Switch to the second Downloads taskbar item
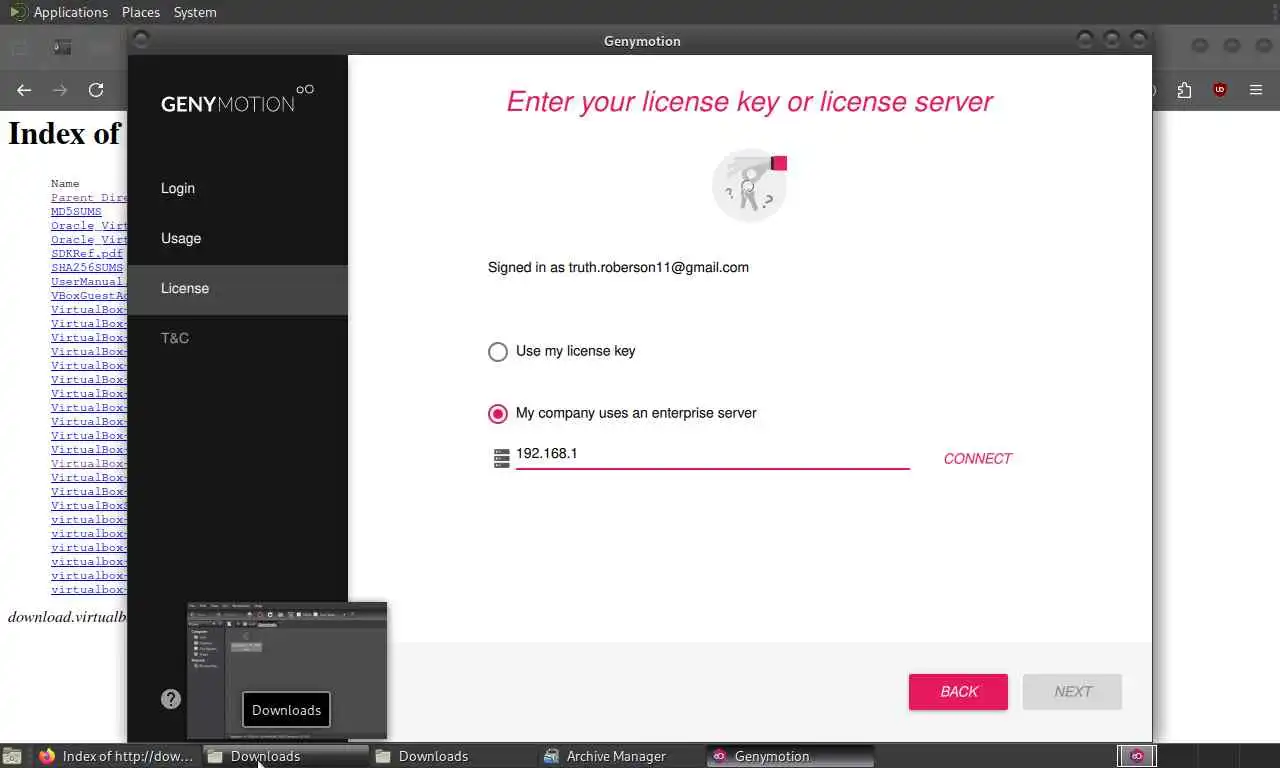Viewport: 1280px width, 768px height. (454, 756)
